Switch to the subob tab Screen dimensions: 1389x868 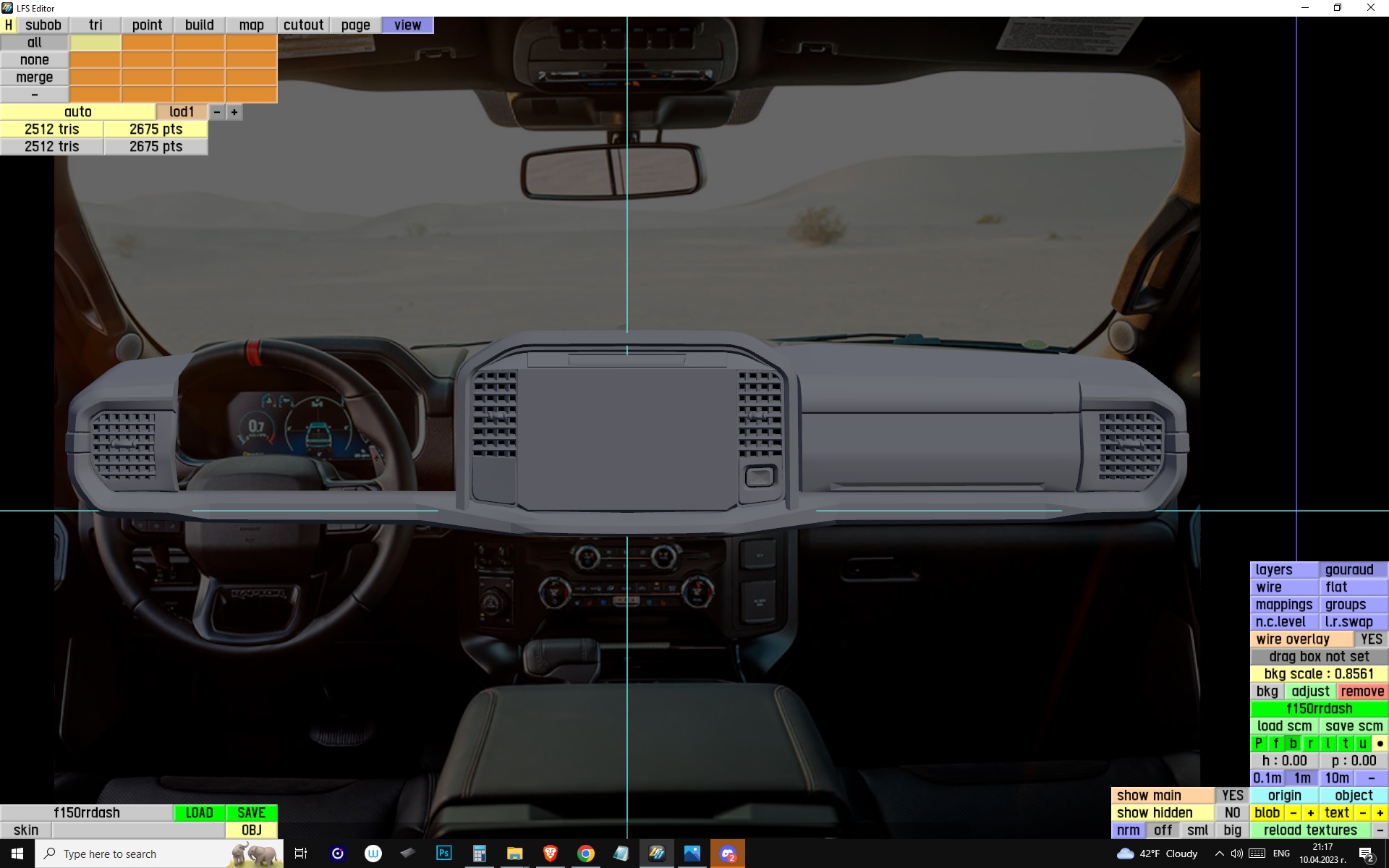43,25
